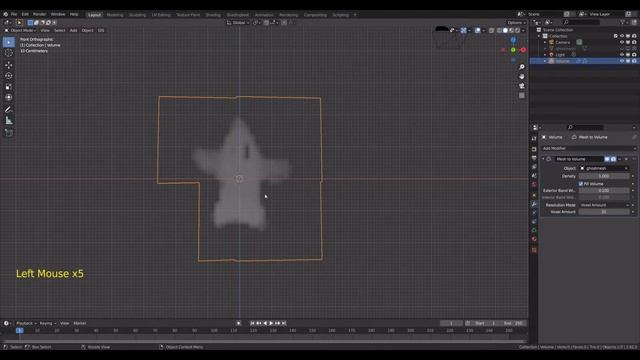Open the Add Modifier dropdown

point(589,148)
